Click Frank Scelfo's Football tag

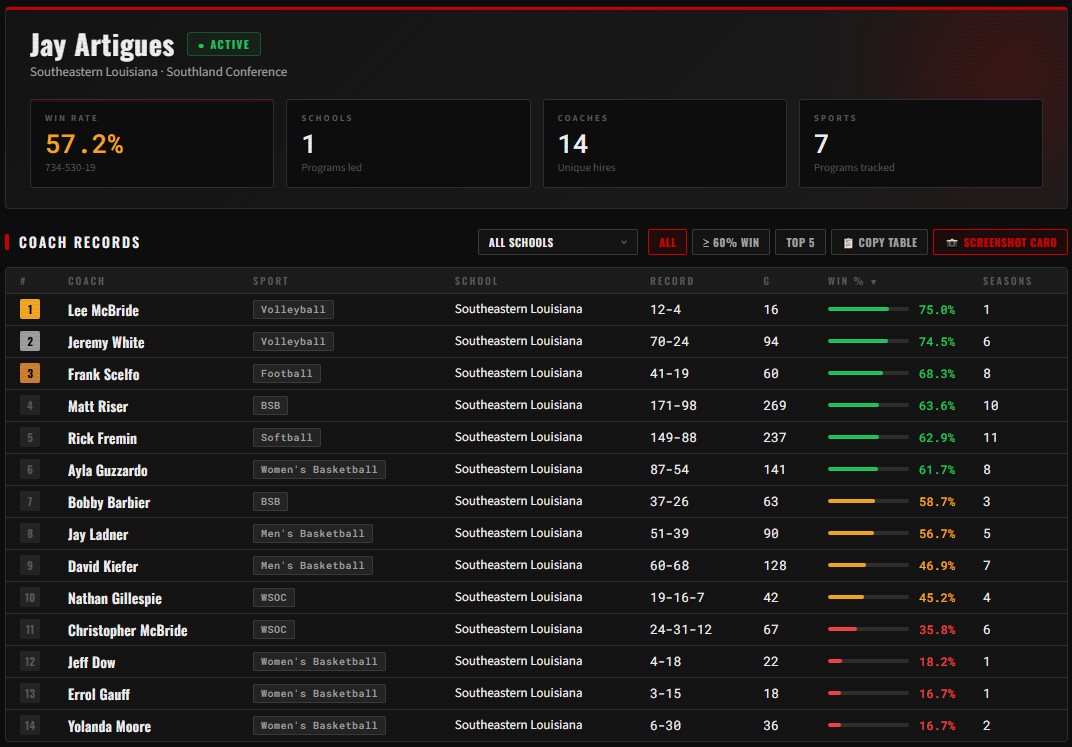click(286, 373)
